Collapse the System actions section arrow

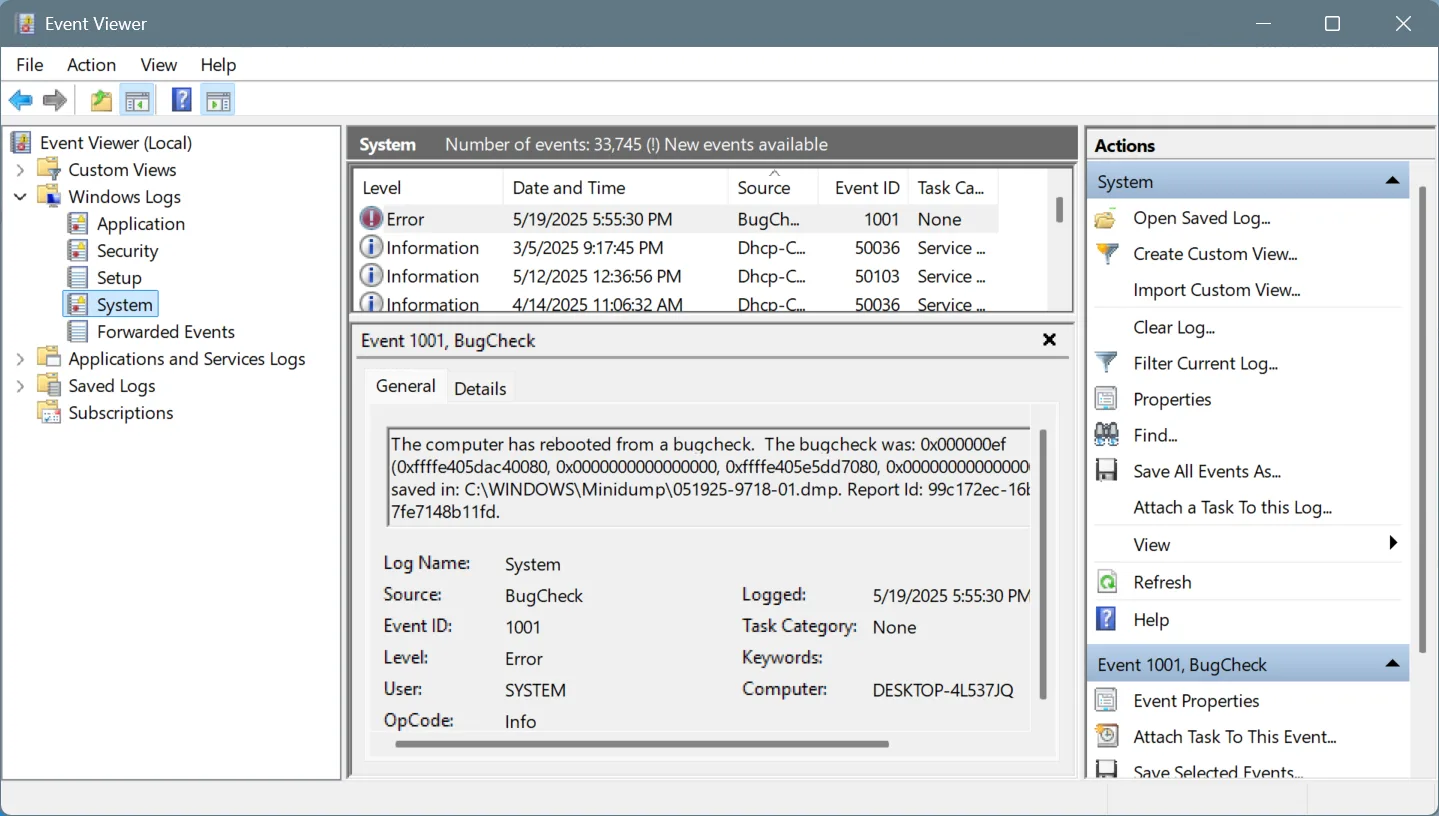click(x=1391, y=181)
